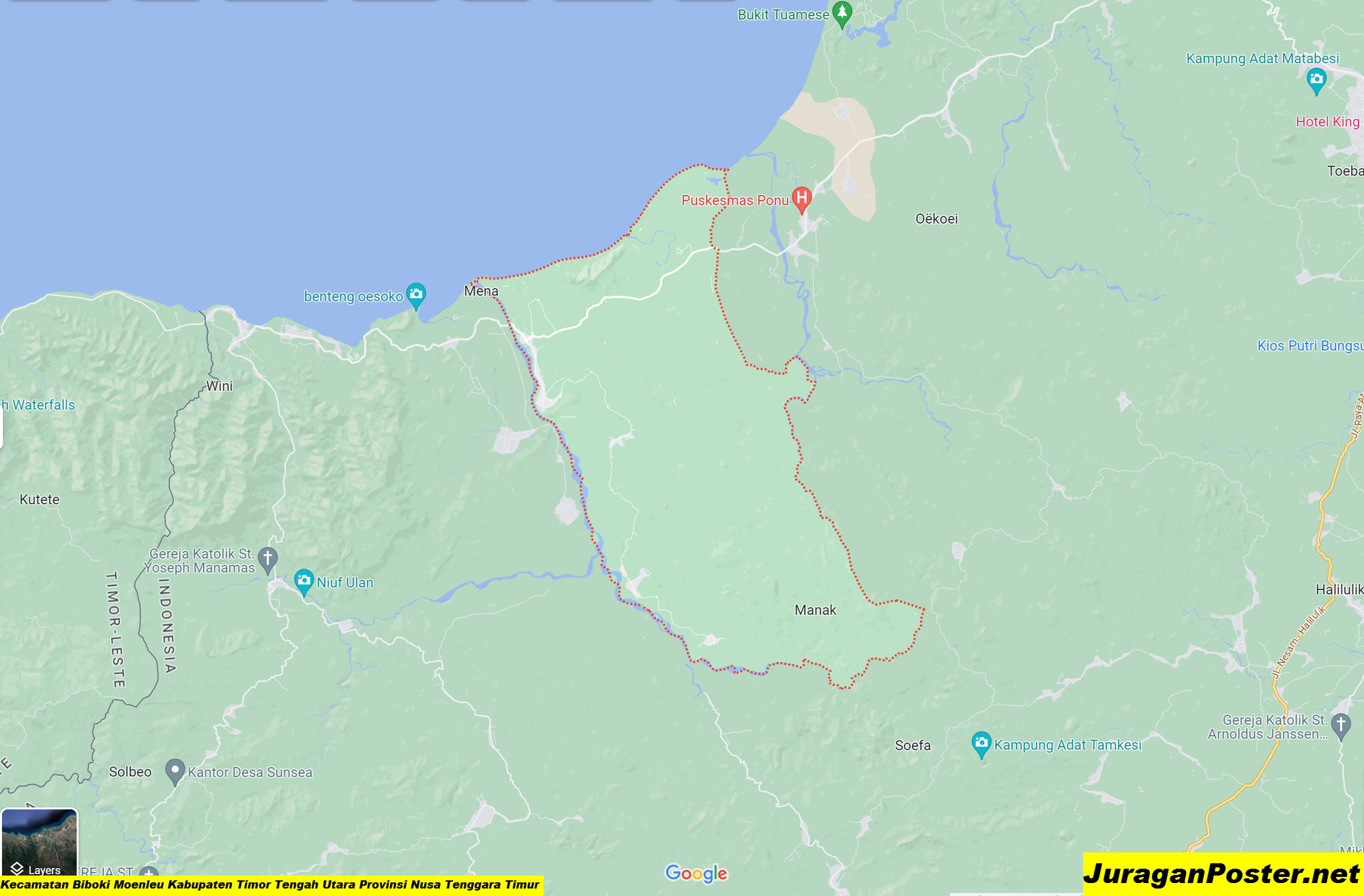Click the Waterfalls attraction label

(38, 404)
